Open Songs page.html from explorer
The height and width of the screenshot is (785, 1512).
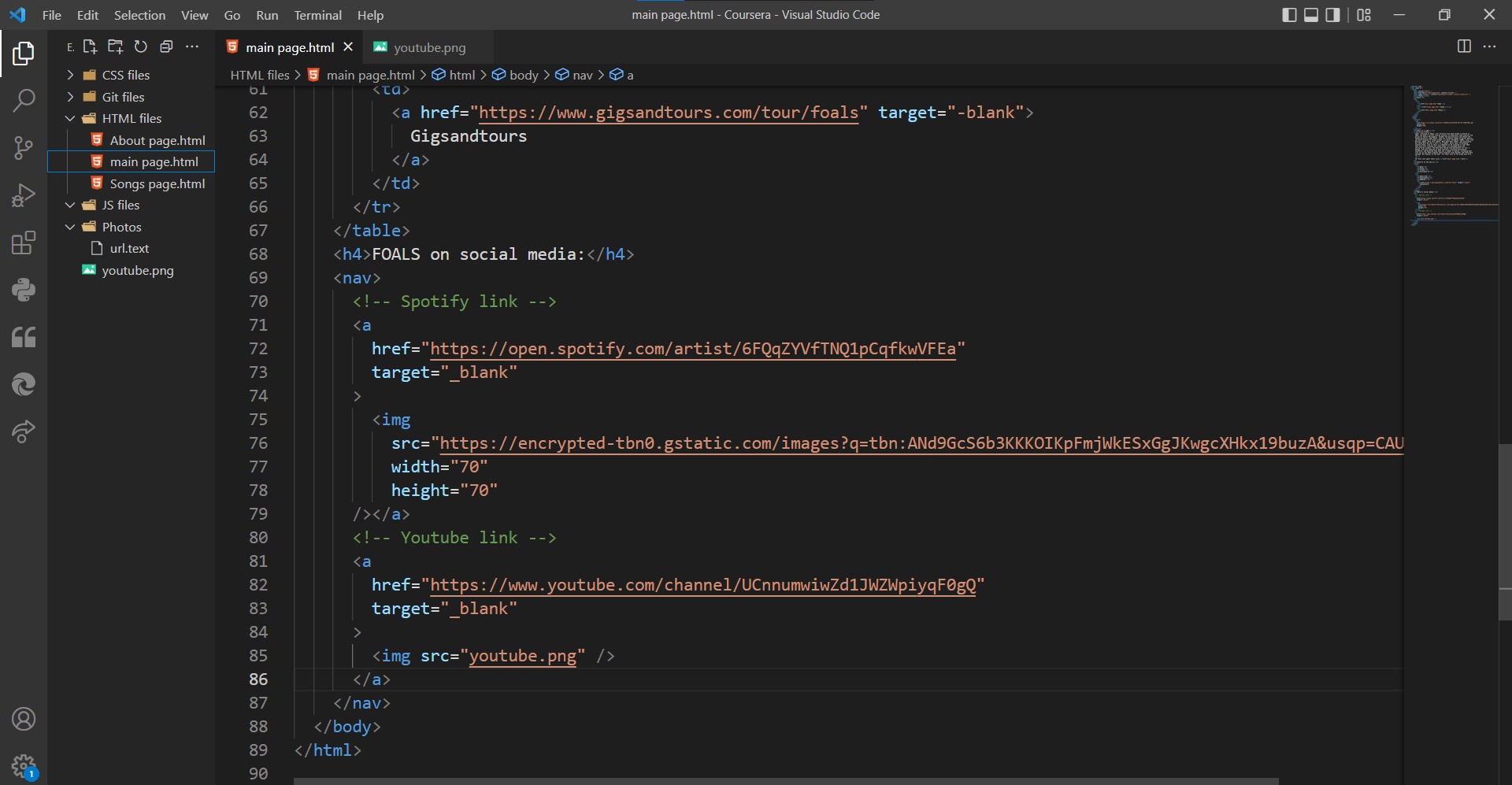[157, 183]
